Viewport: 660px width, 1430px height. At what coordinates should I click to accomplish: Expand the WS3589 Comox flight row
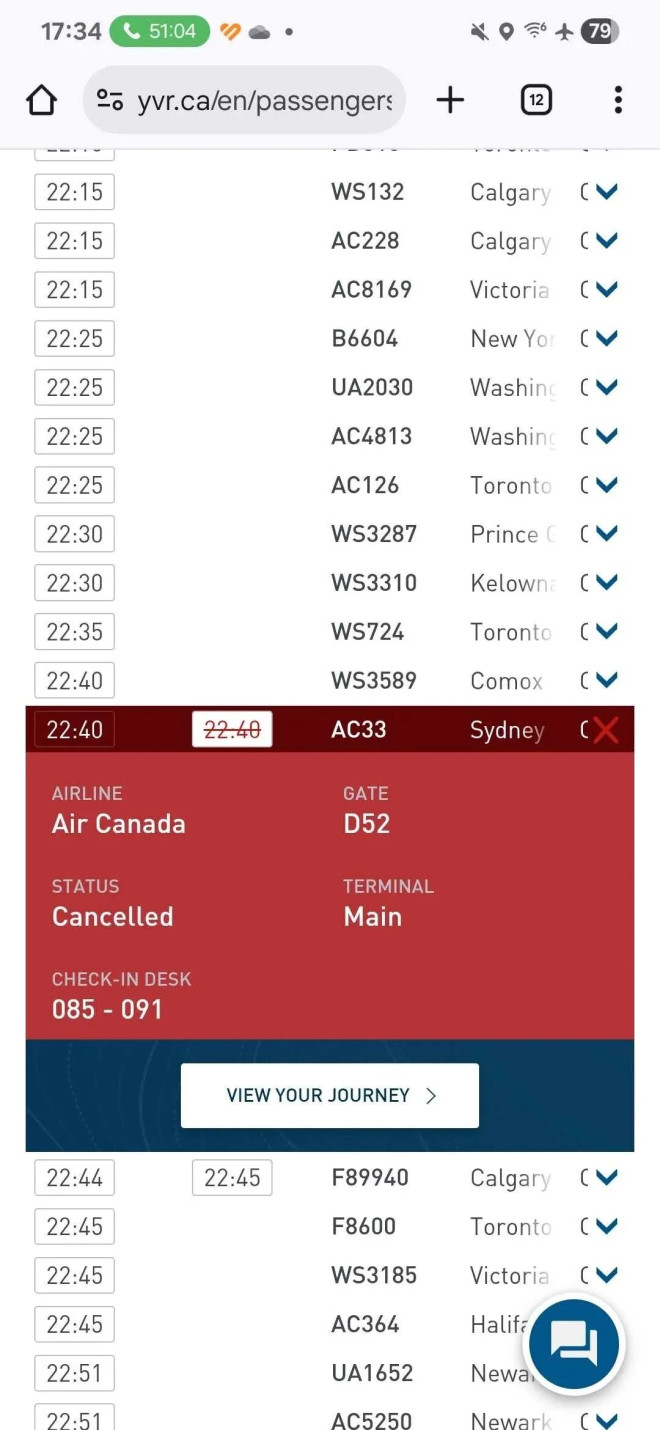coord(606,681)
